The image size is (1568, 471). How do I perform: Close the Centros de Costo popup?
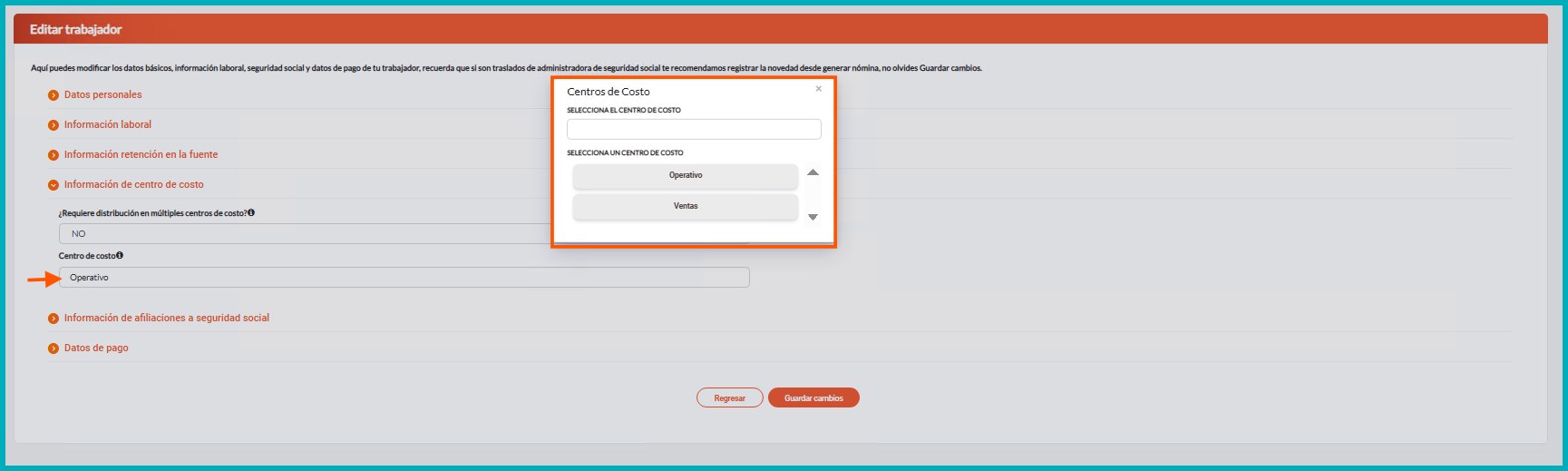coord(818,89)
